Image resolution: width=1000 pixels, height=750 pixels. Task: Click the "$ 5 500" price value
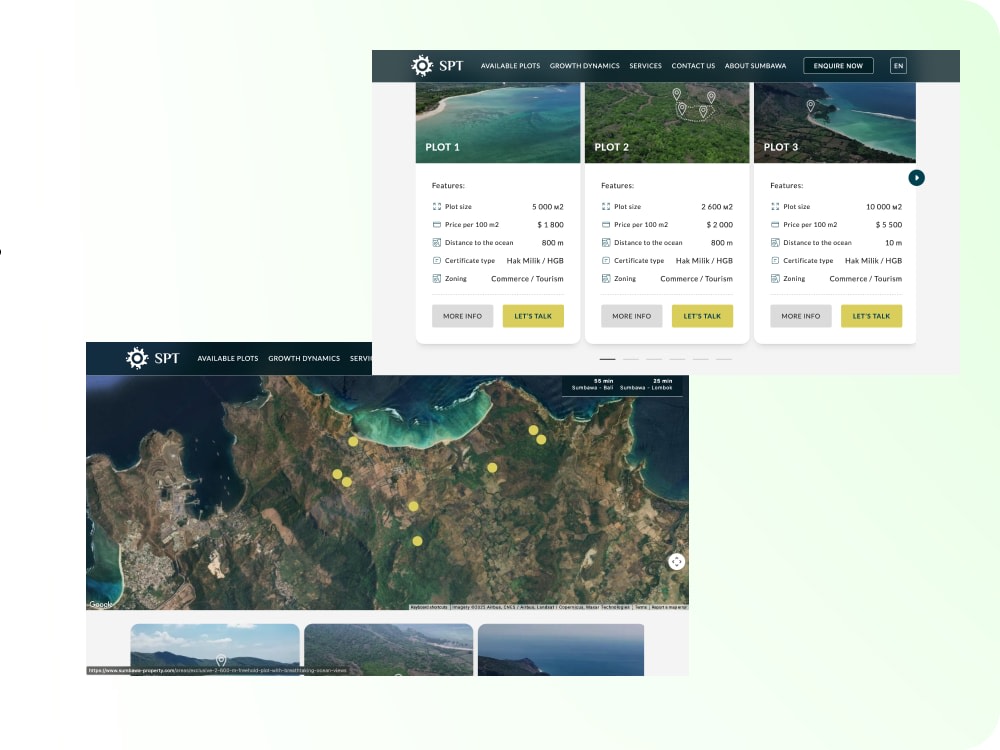[888, 224]
